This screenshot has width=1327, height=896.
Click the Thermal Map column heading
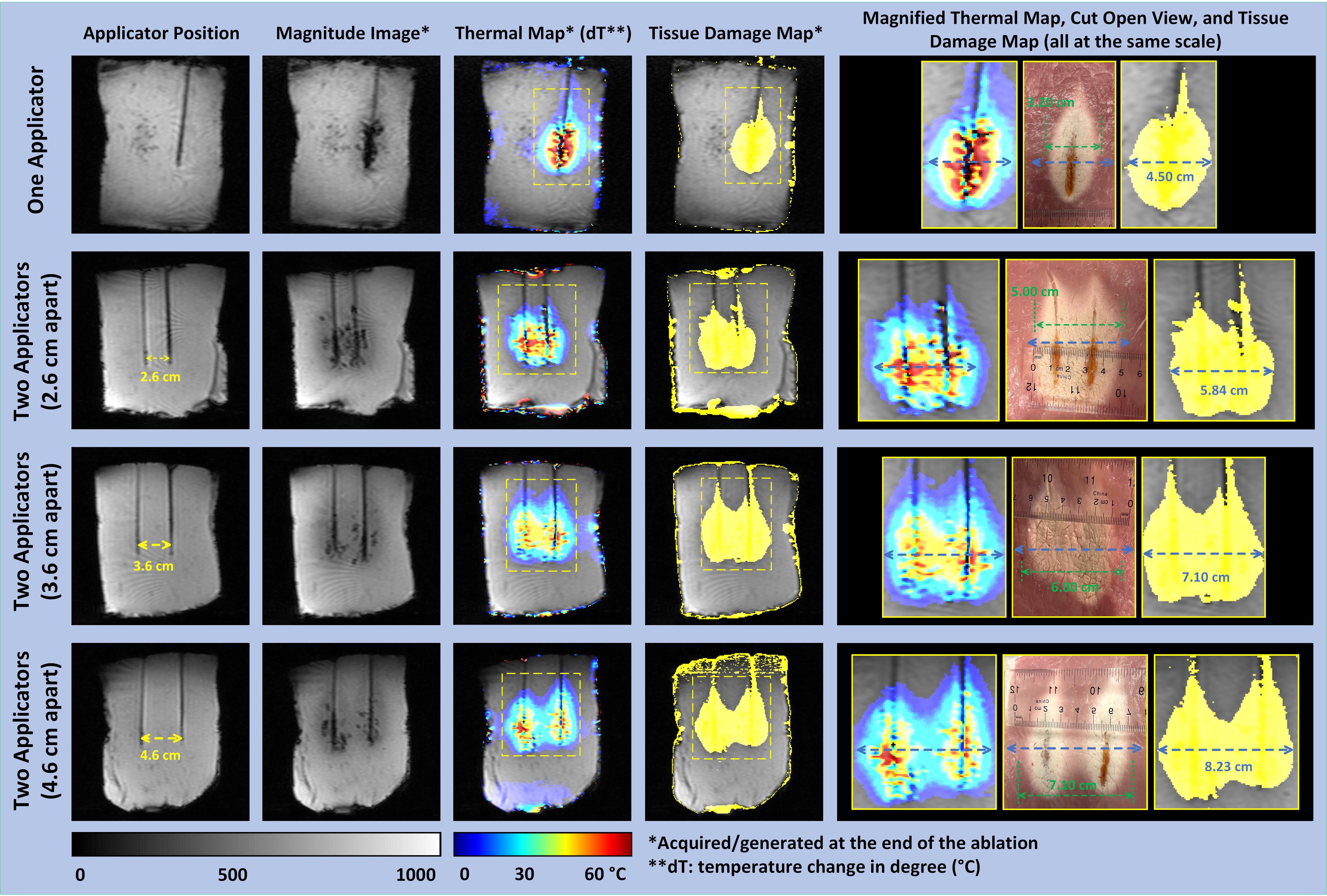pos(543,33)
